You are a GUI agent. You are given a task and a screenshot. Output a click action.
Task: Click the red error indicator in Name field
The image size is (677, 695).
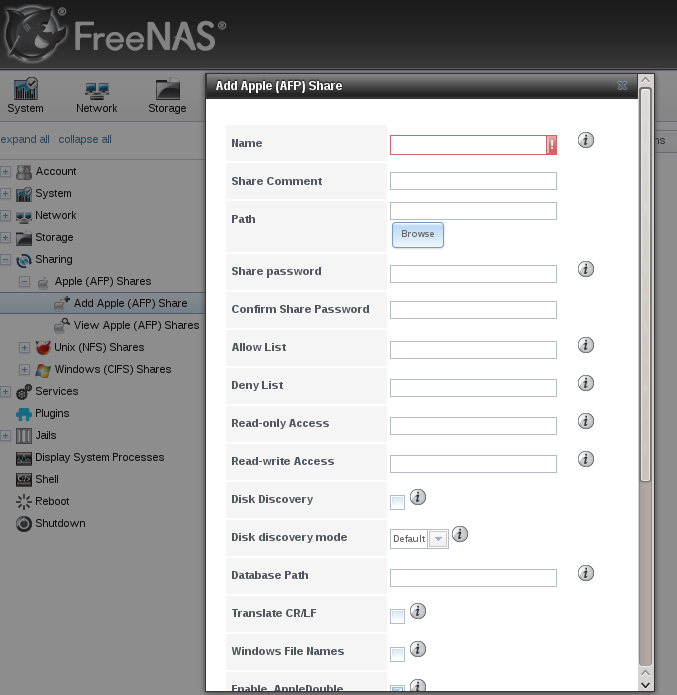click(552, 145)
